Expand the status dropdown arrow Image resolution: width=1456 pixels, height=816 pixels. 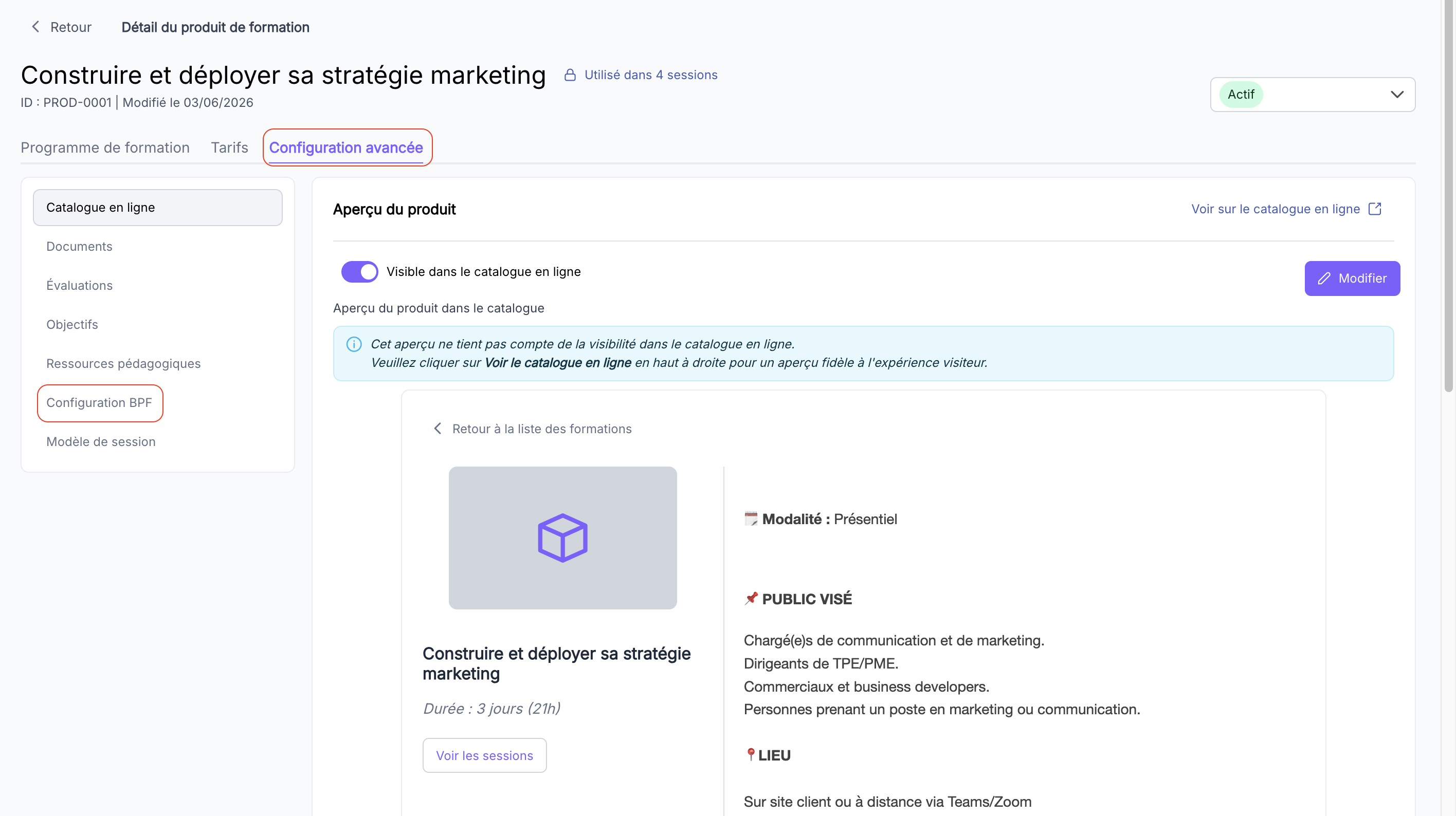coord(1397,95)
